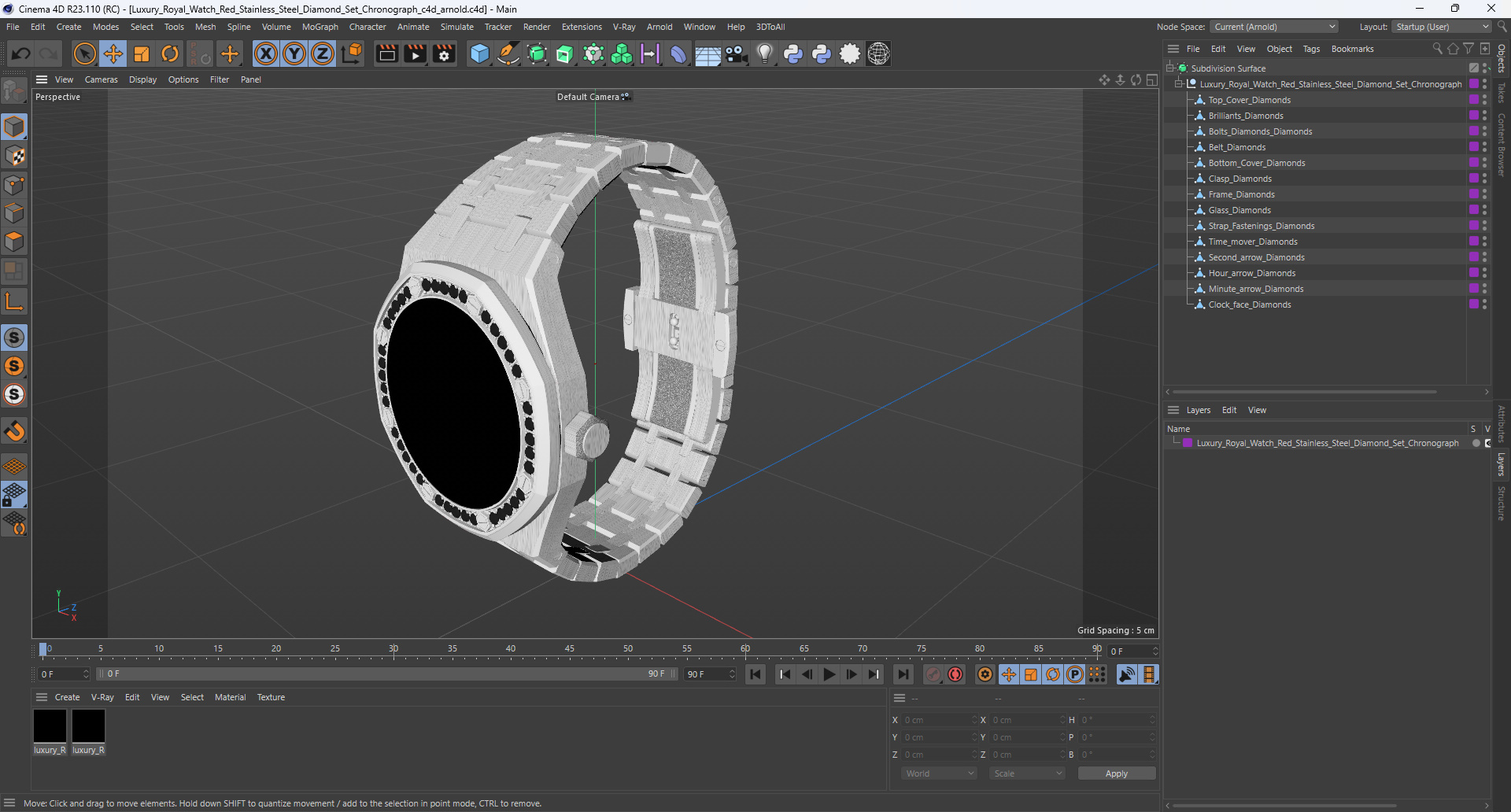Click the Apply button
This screenshot has width=1511, height=812.
point(1117,773)
